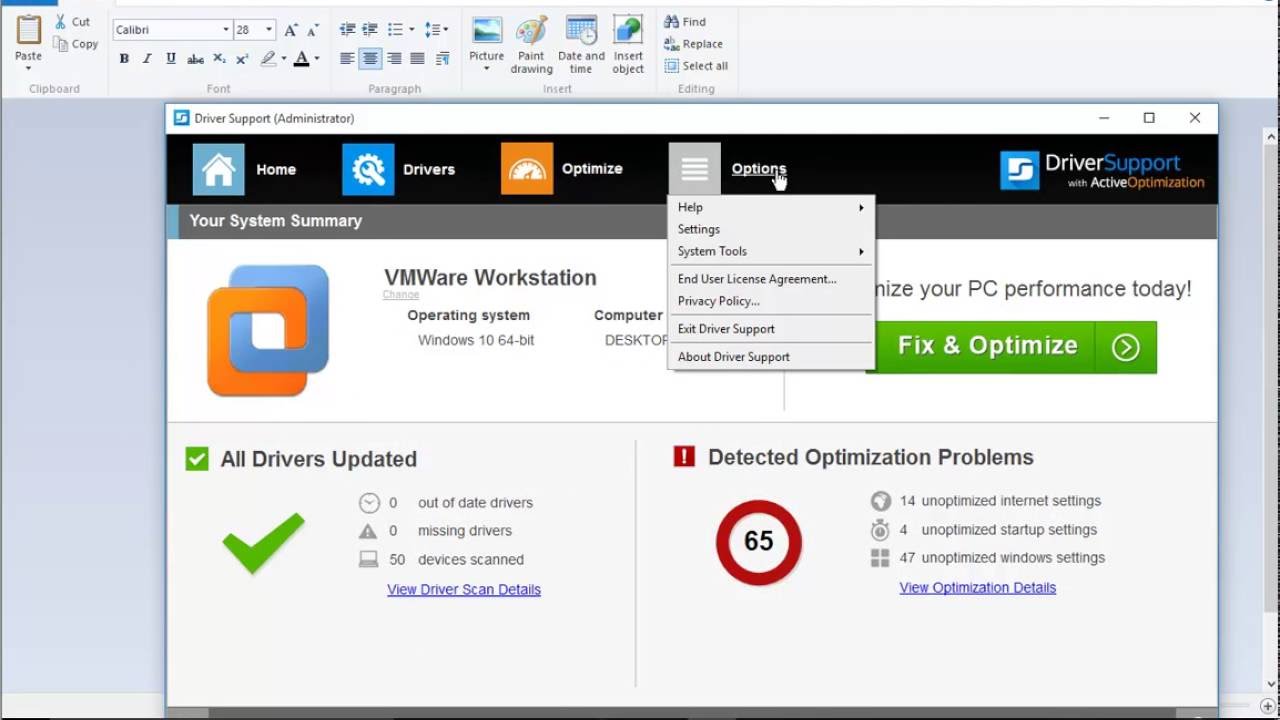
Task: Open View Driver Scan Details link
Action: click(x=464, y=589)
